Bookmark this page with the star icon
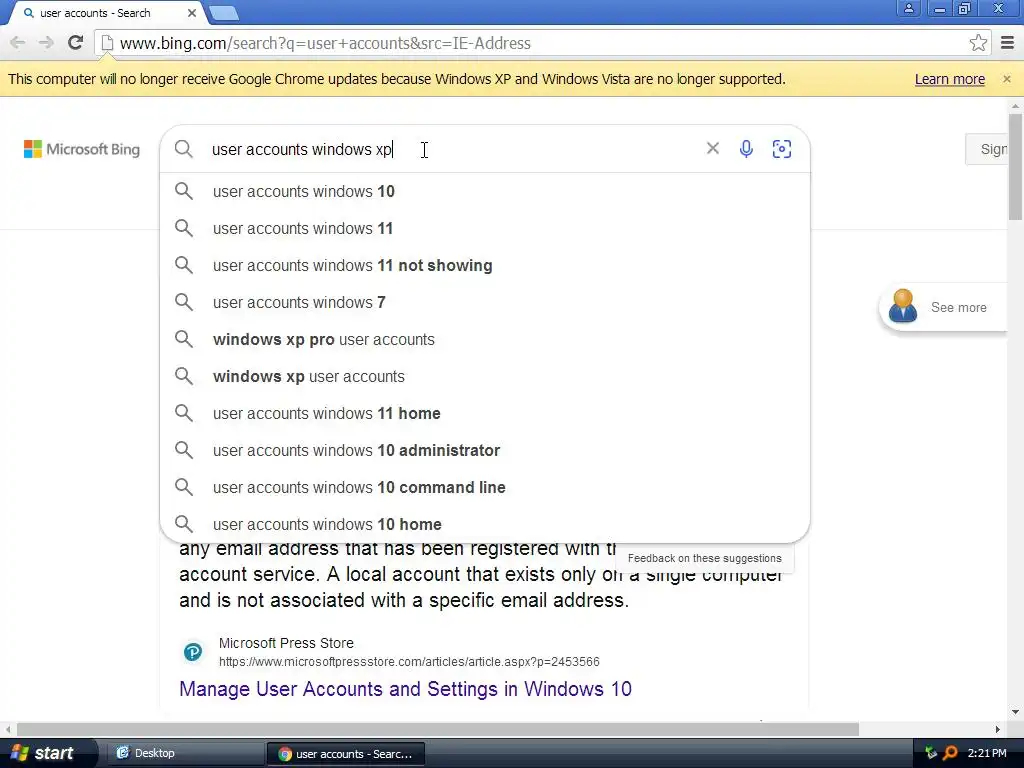This screenshot has width=1024, height=768. tap(978, 43)
